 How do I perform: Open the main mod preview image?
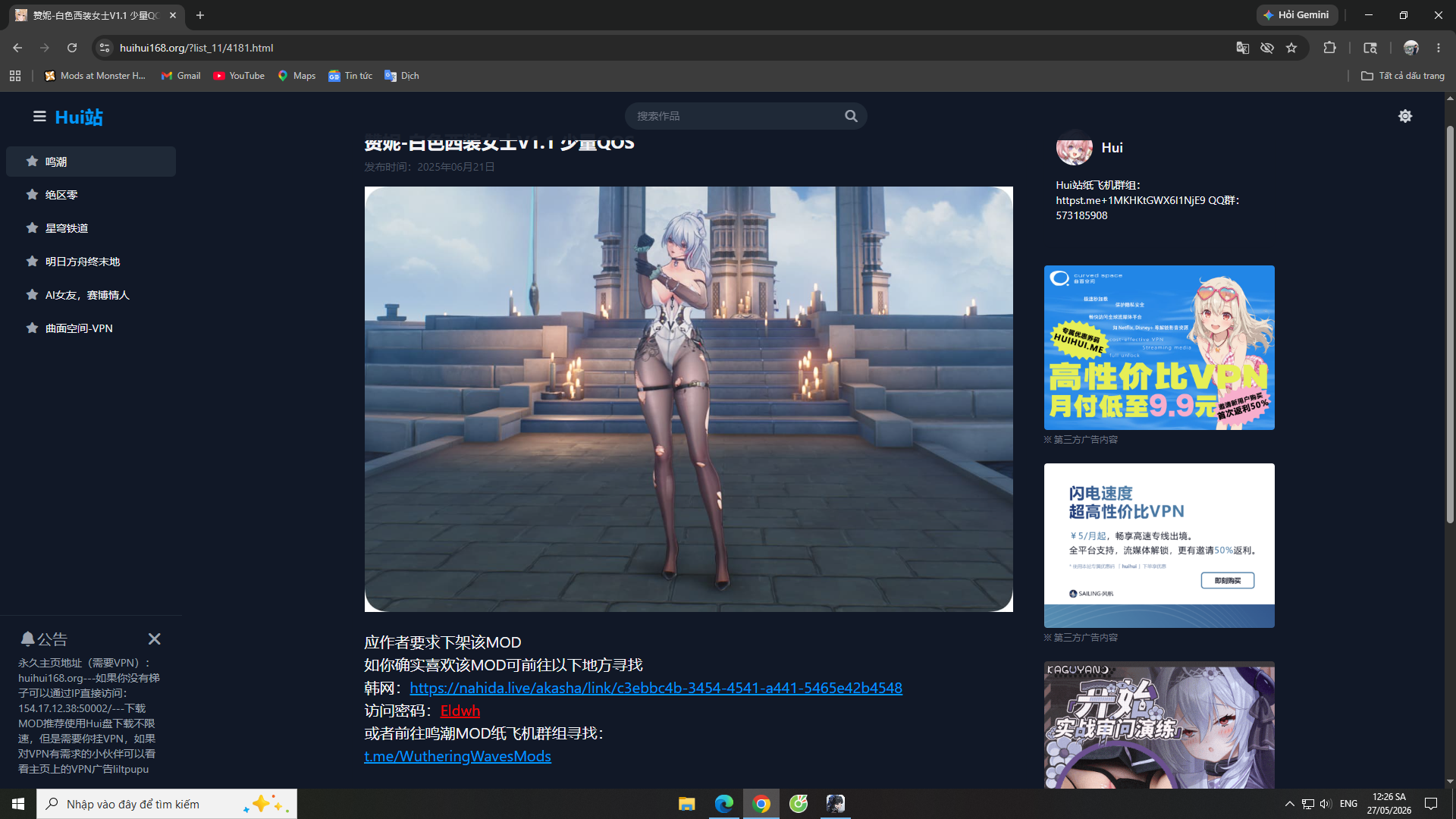[x=689, y=399]
